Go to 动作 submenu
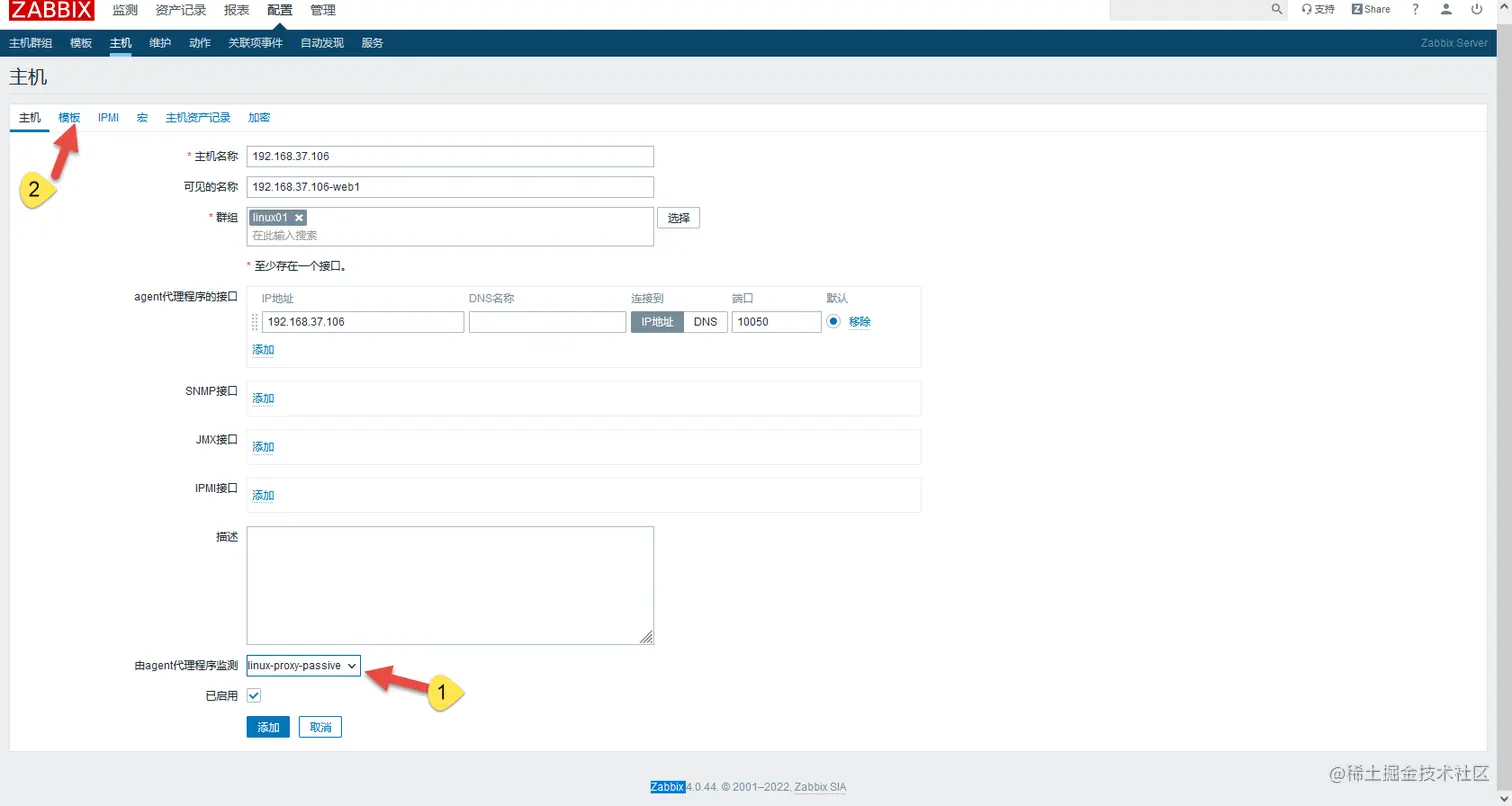The width and height of the screenshot is (1512, 806). click(x=200, y=43)
